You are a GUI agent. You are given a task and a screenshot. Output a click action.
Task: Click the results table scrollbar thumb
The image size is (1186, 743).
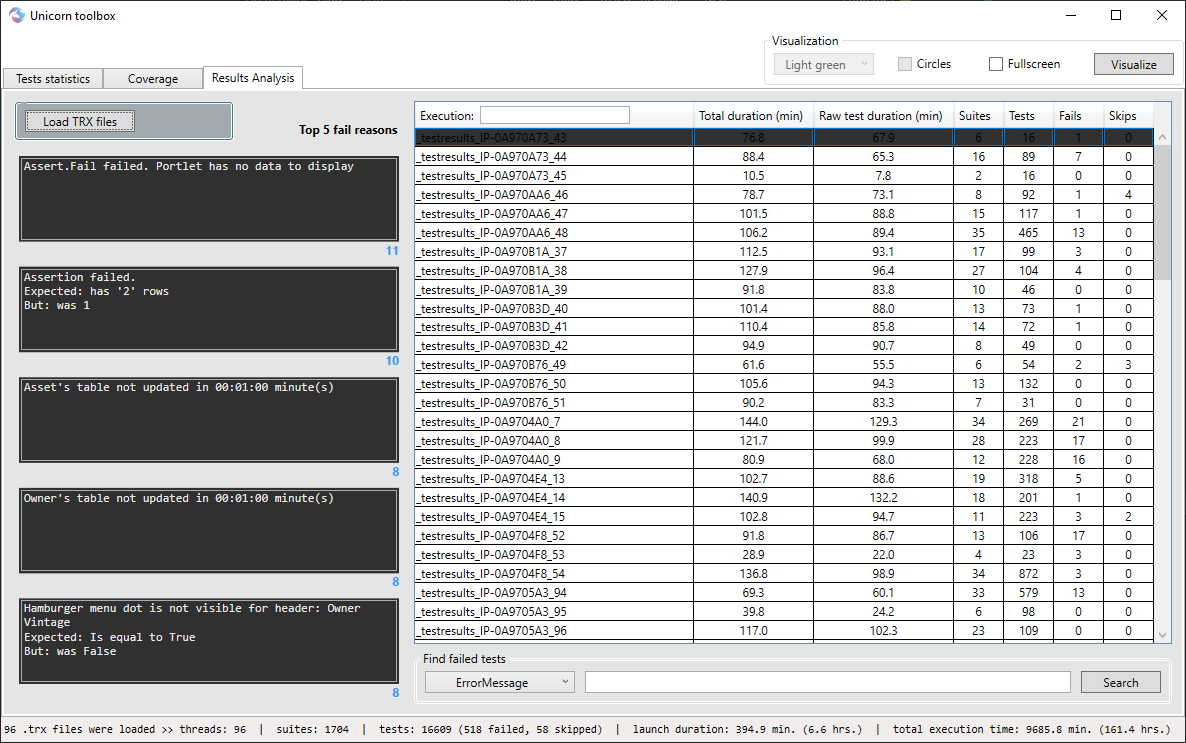coord(1163,213)
